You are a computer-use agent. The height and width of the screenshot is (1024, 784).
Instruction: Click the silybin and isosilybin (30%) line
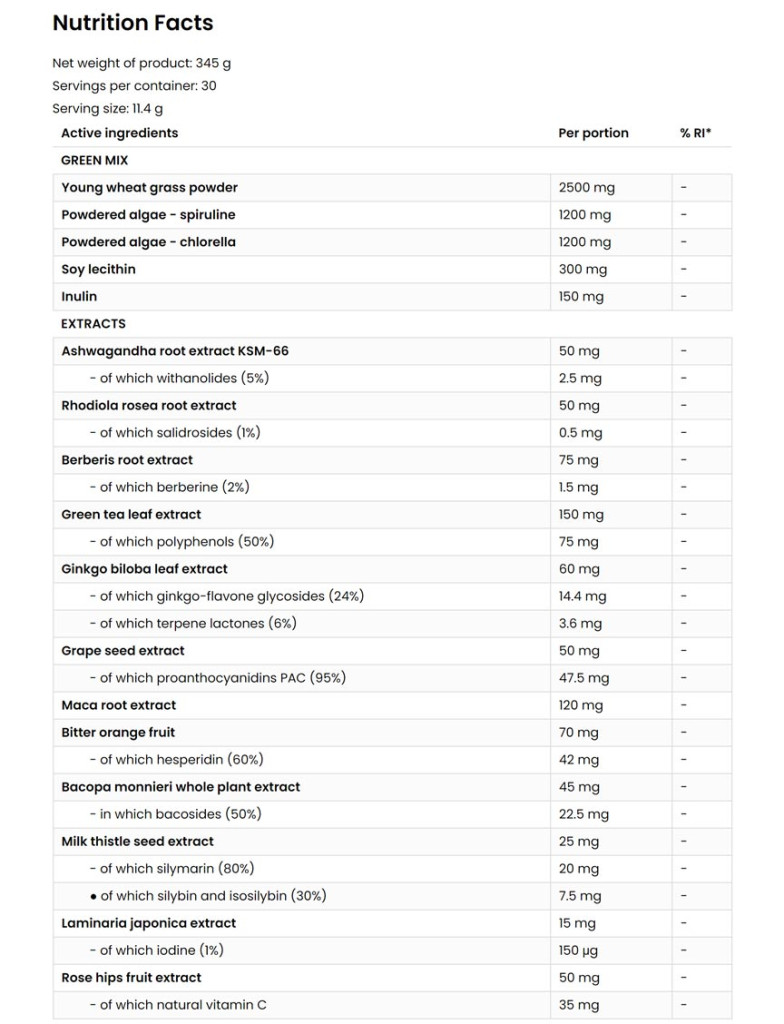pos(213,896)
